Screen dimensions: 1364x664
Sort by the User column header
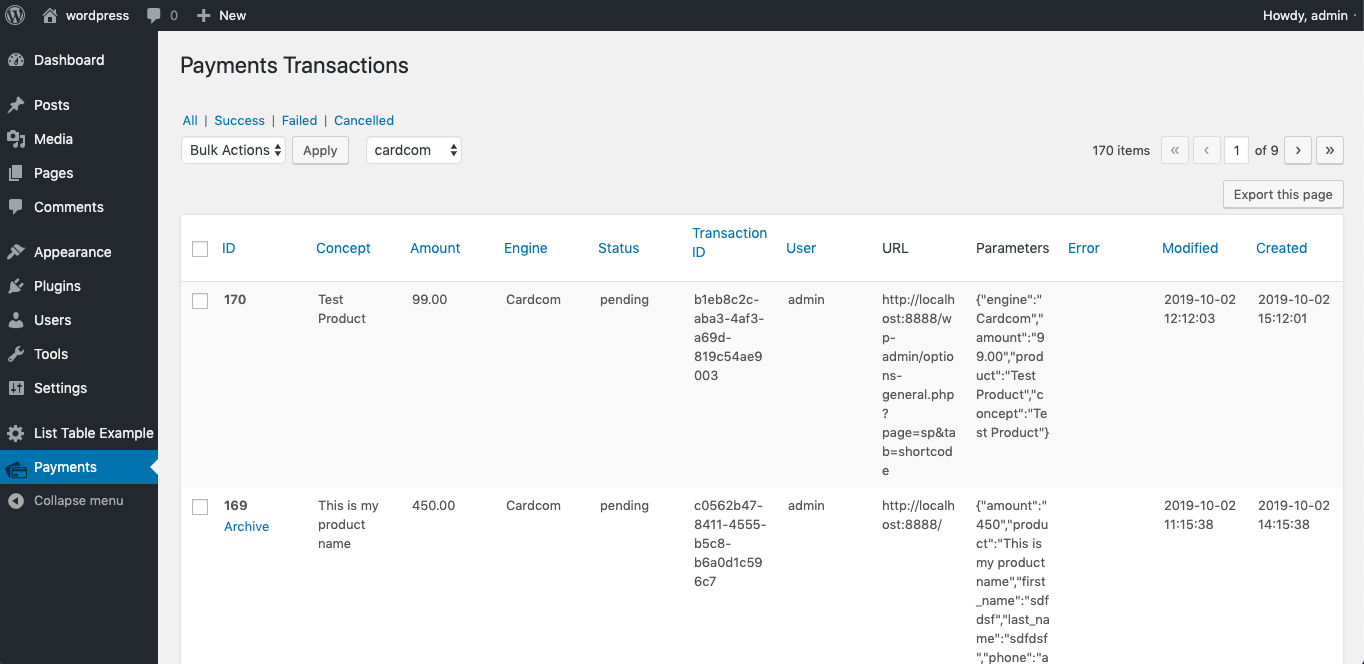click(801, 248)
